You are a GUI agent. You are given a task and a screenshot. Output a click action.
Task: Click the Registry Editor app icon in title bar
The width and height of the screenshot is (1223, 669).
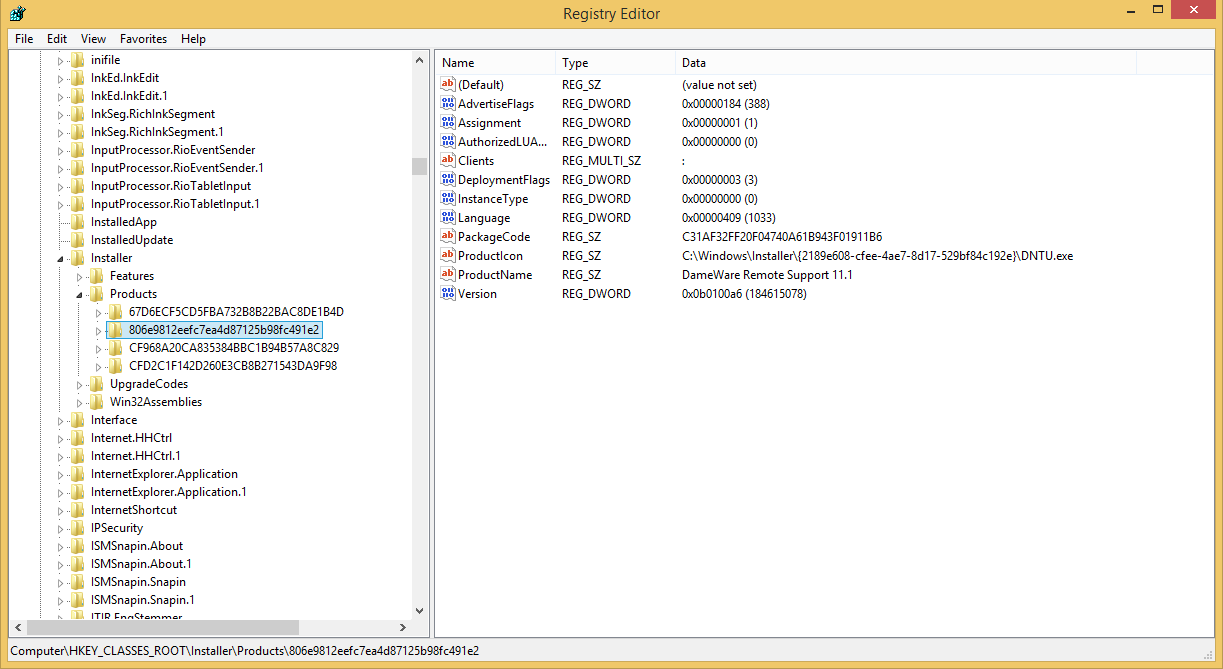(x=17, y=13)
